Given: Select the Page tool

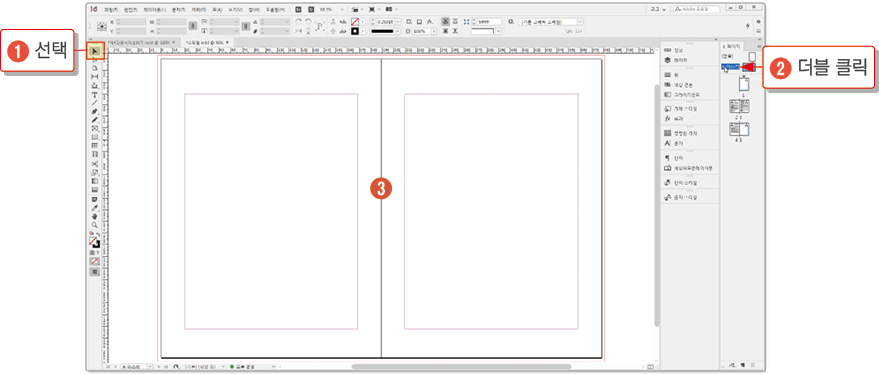Looking at the screenshot, I should [95, 68].
